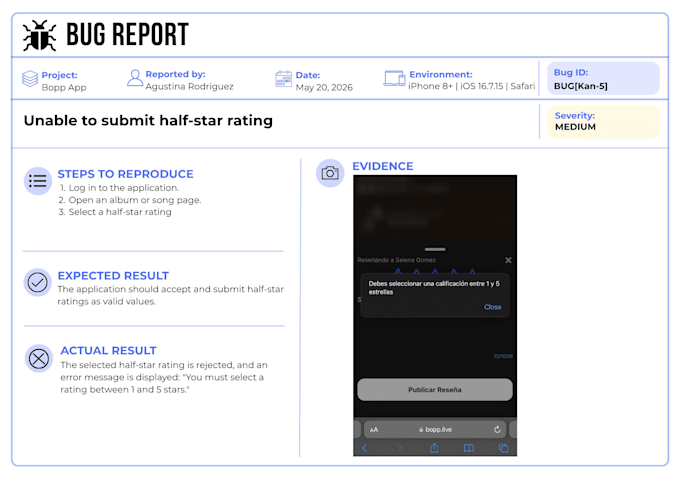The width and height of the screenshot is (680, 481).
Task: Click the Expected Result checkmark icon
Action: 38,282
